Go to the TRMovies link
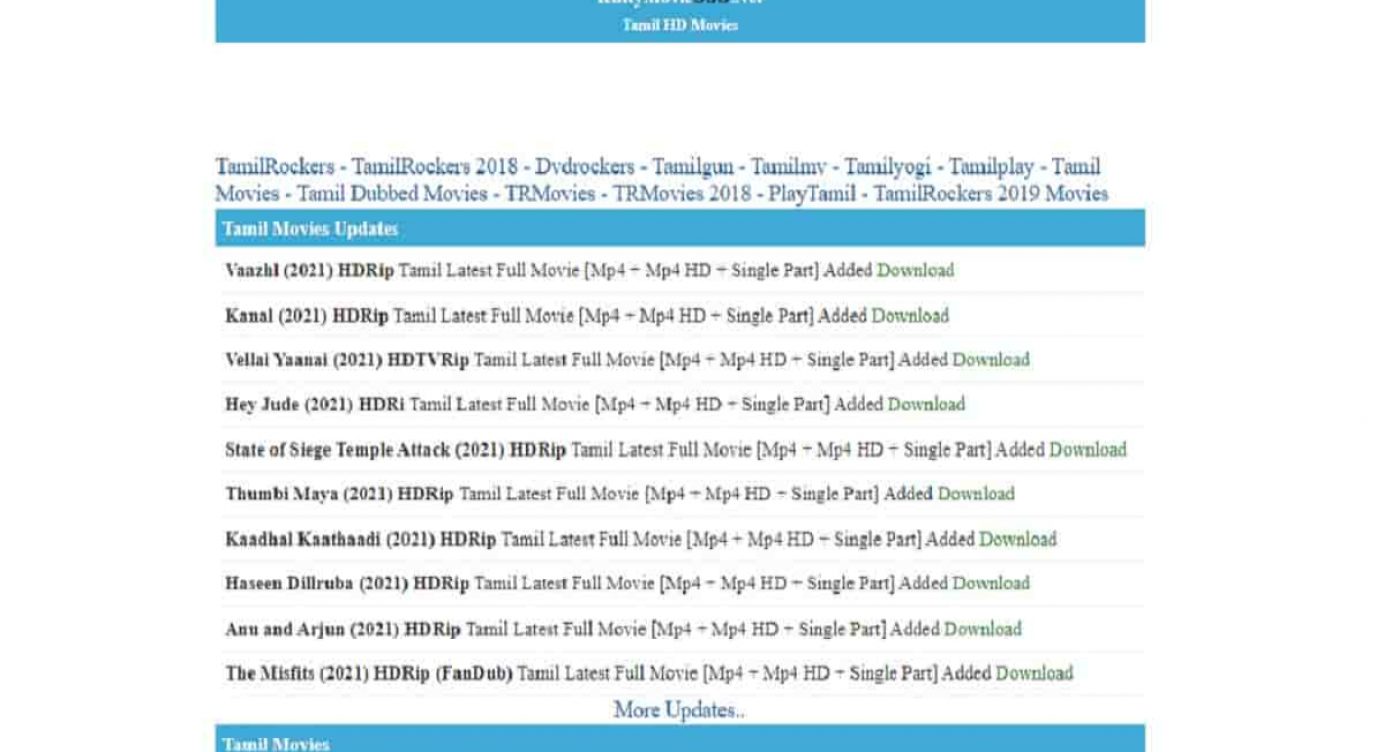The width and height of the screenshot is (1384, 752). [549, 194]
